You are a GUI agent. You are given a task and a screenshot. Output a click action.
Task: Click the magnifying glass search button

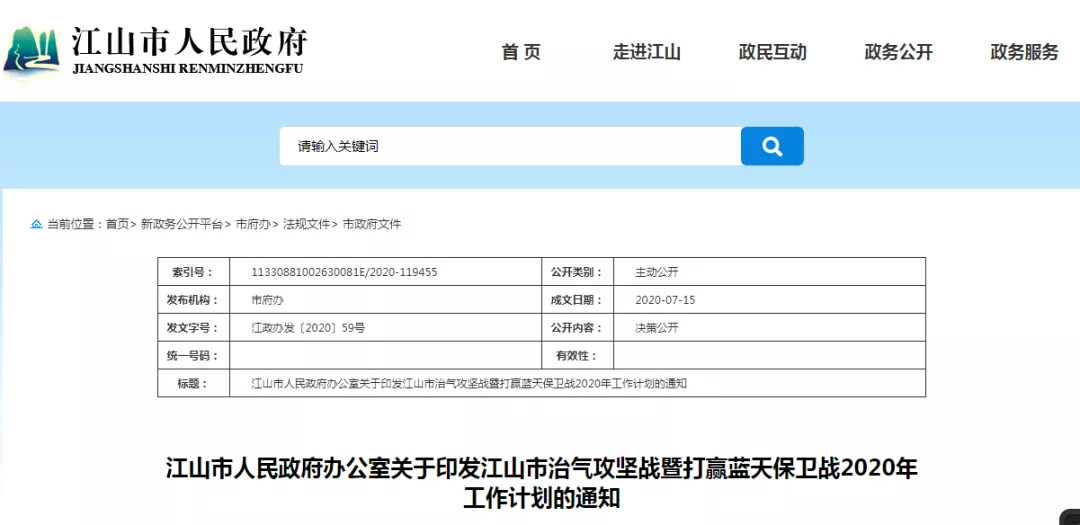[x=771, y=146]
